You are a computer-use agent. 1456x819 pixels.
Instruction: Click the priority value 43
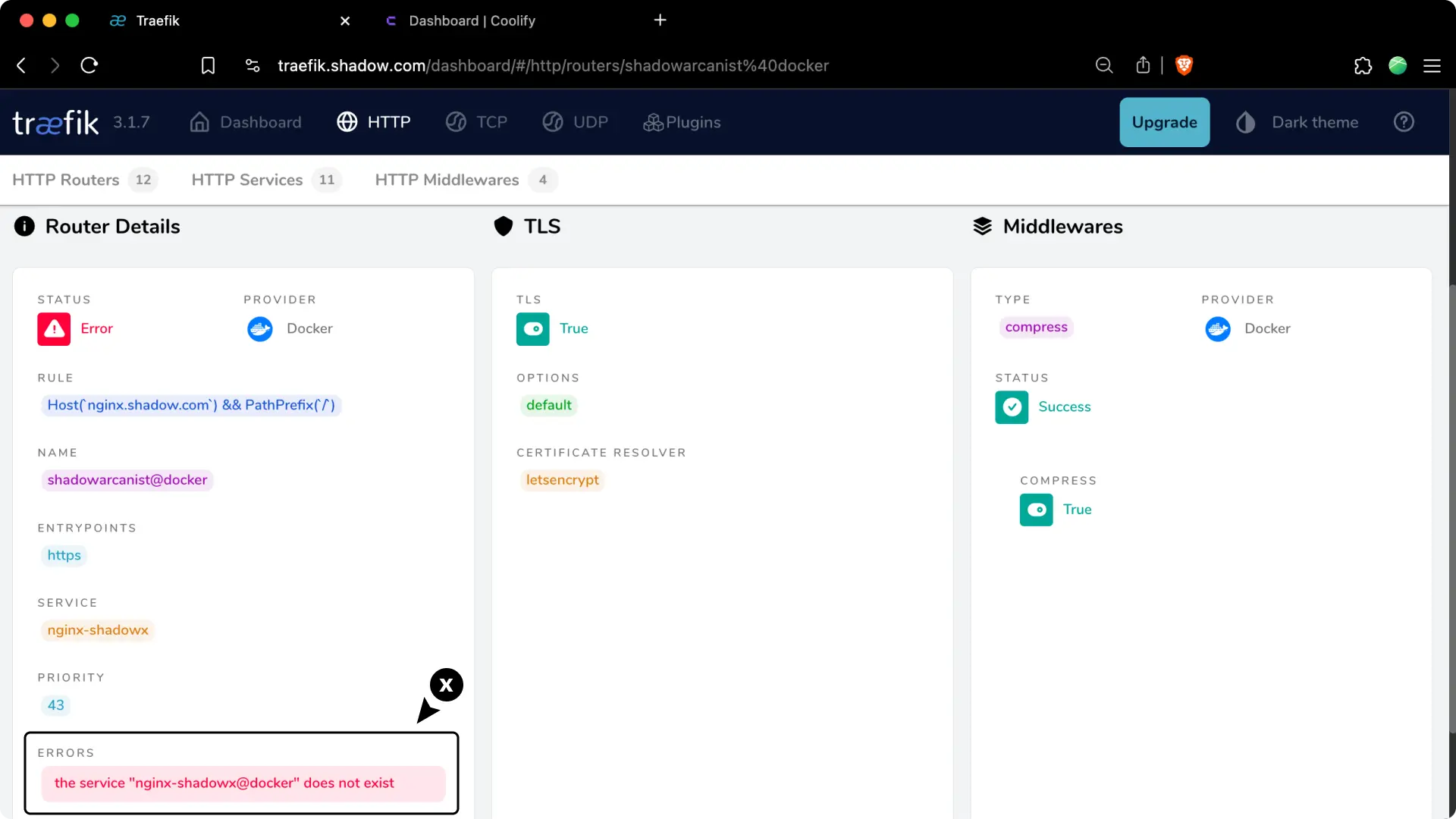[56, 705]
